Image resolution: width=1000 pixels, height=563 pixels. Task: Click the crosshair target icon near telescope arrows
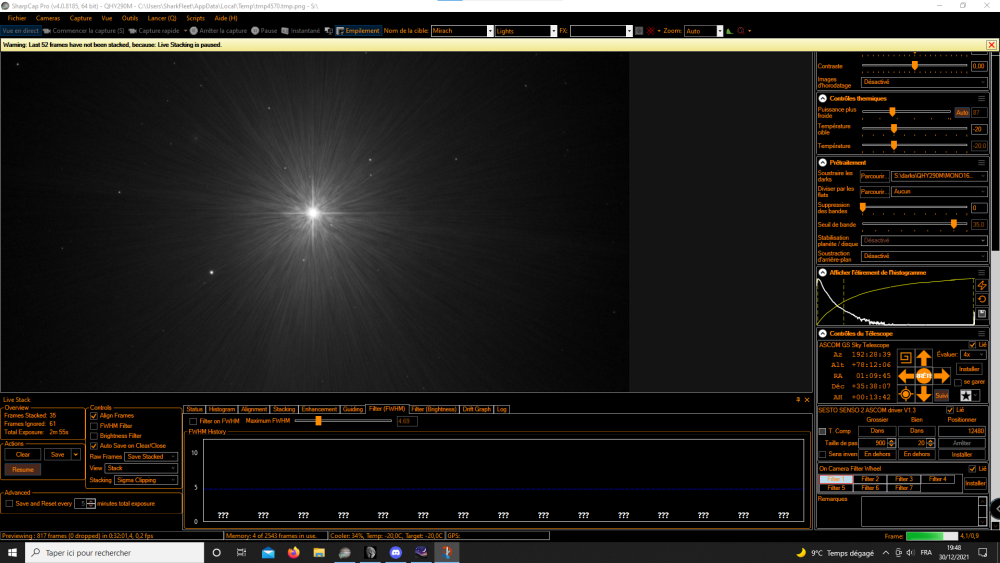tap(905, 395)
